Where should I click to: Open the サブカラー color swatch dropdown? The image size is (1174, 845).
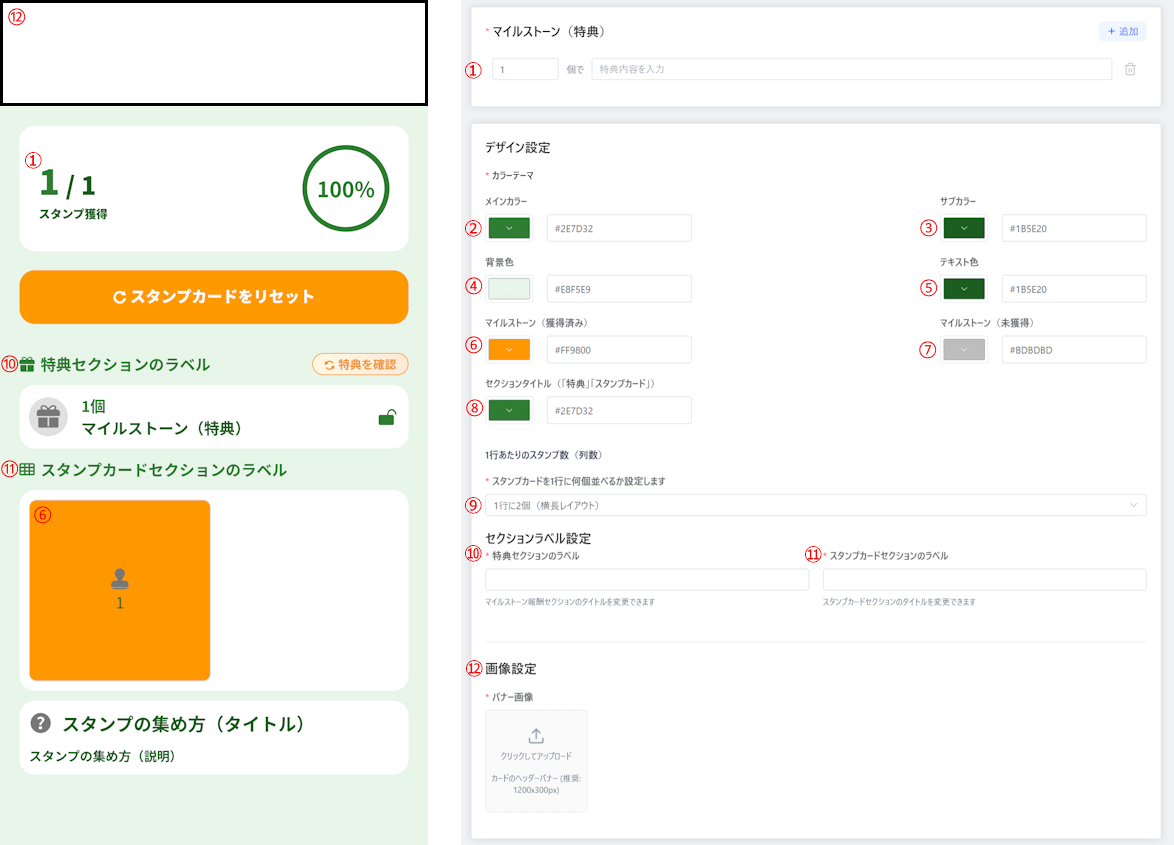pos(964,228)
